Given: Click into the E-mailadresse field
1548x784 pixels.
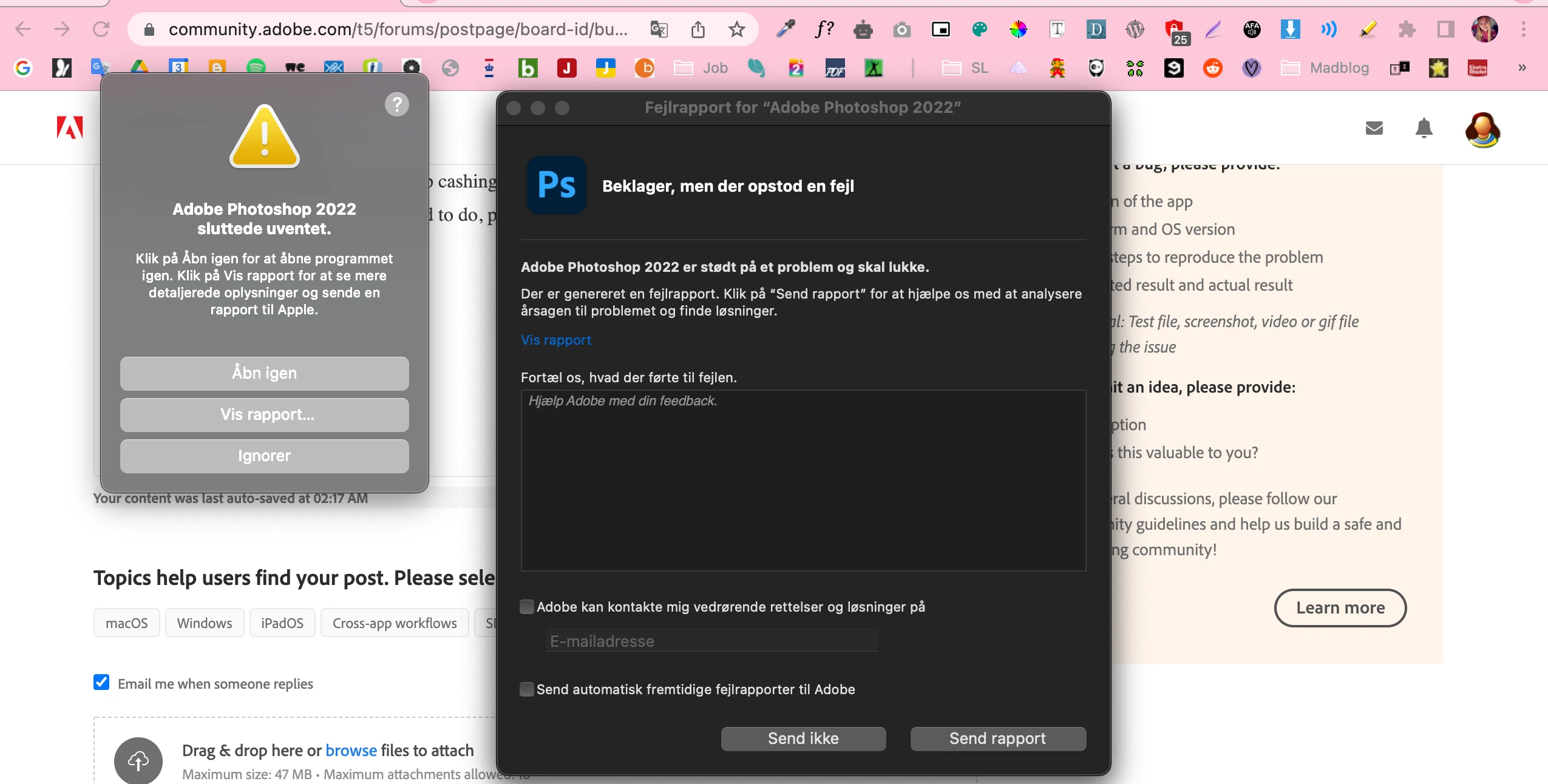Looking at the screenshot, I should tap(711, 641).
